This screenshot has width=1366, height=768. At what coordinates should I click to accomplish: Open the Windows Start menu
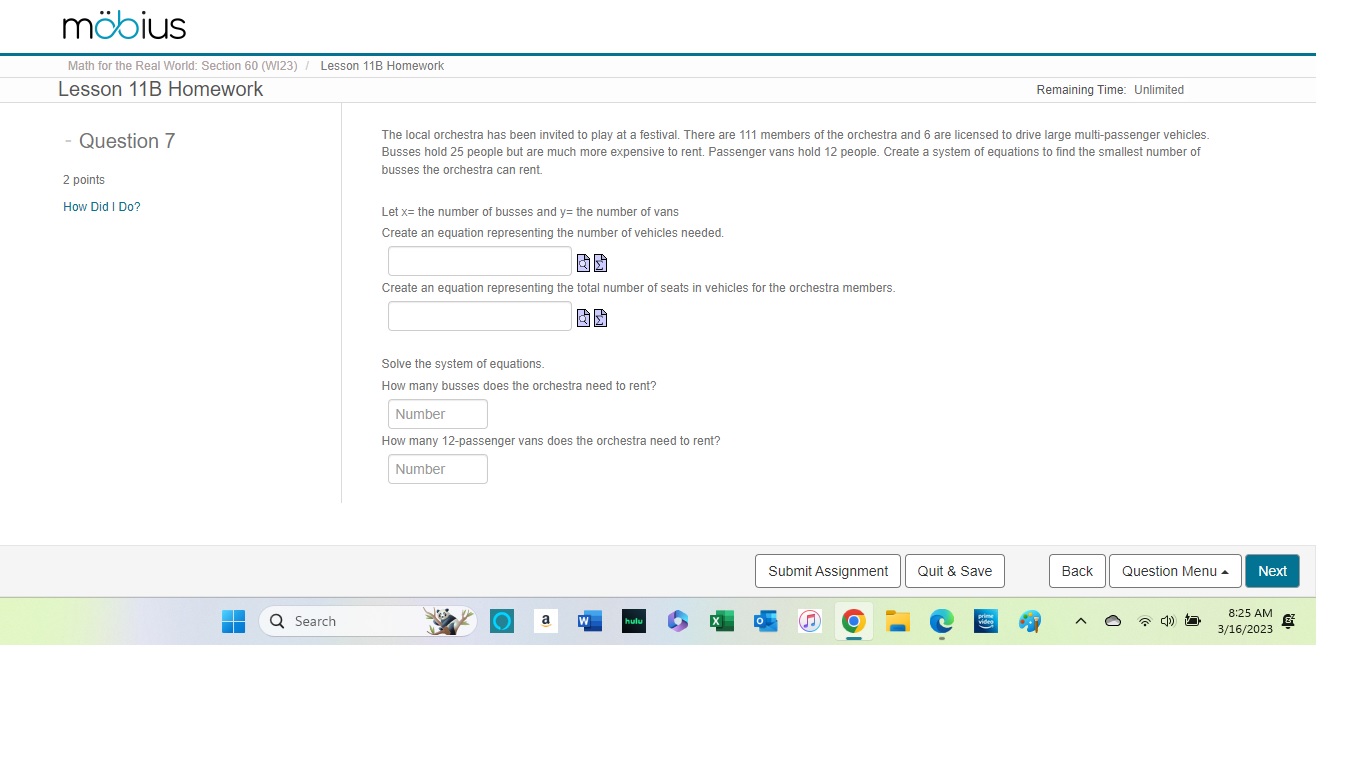point(233,622)
